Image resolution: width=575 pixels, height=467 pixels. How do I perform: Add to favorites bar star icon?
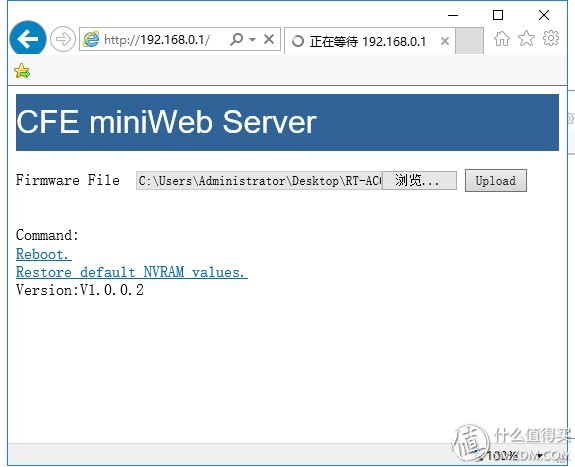[22, 71]
